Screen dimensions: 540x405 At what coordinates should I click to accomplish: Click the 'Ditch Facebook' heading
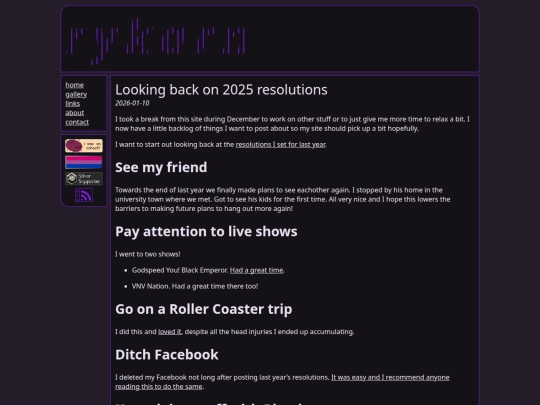click(167, 355)
